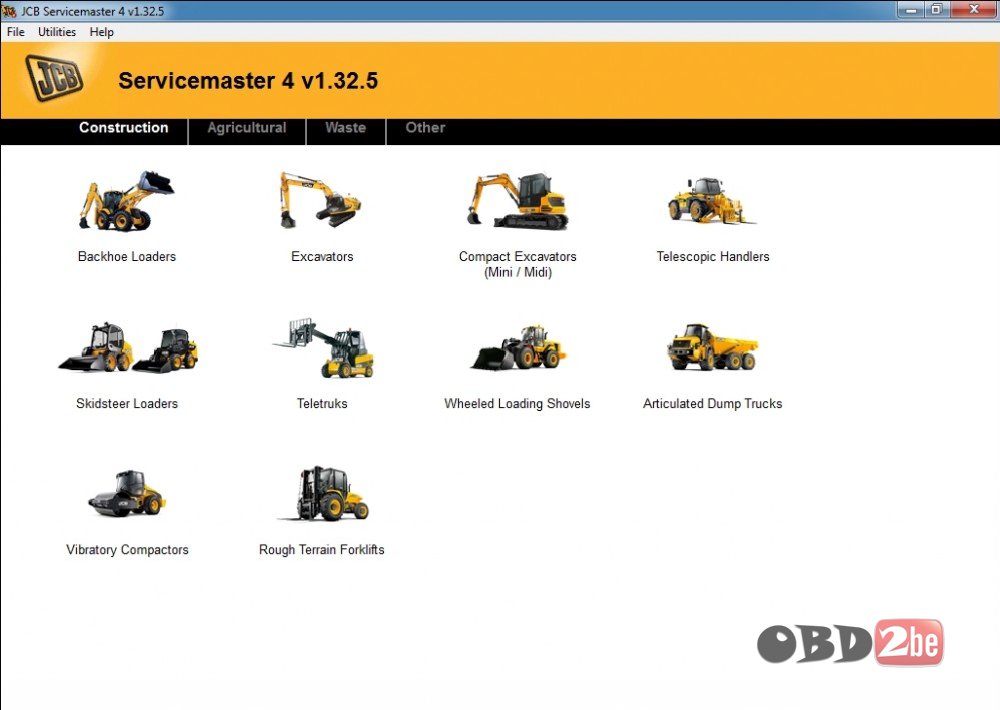The width and height of the screenshot is (1000, 710).
Task: Open the Backhoe Loaders machine icon
Action: pos(126,200)
